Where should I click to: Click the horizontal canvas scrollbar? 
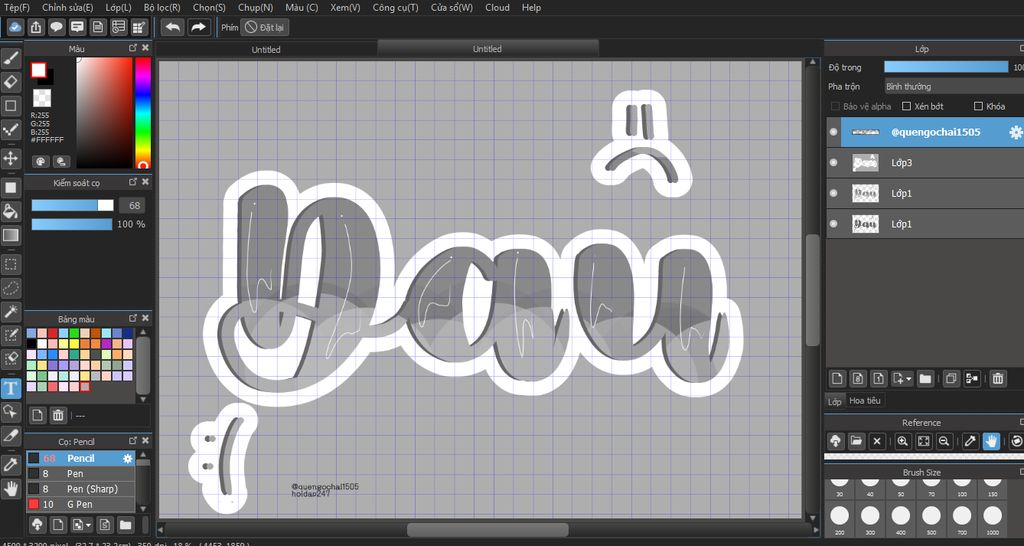click(x=488, y=529)
